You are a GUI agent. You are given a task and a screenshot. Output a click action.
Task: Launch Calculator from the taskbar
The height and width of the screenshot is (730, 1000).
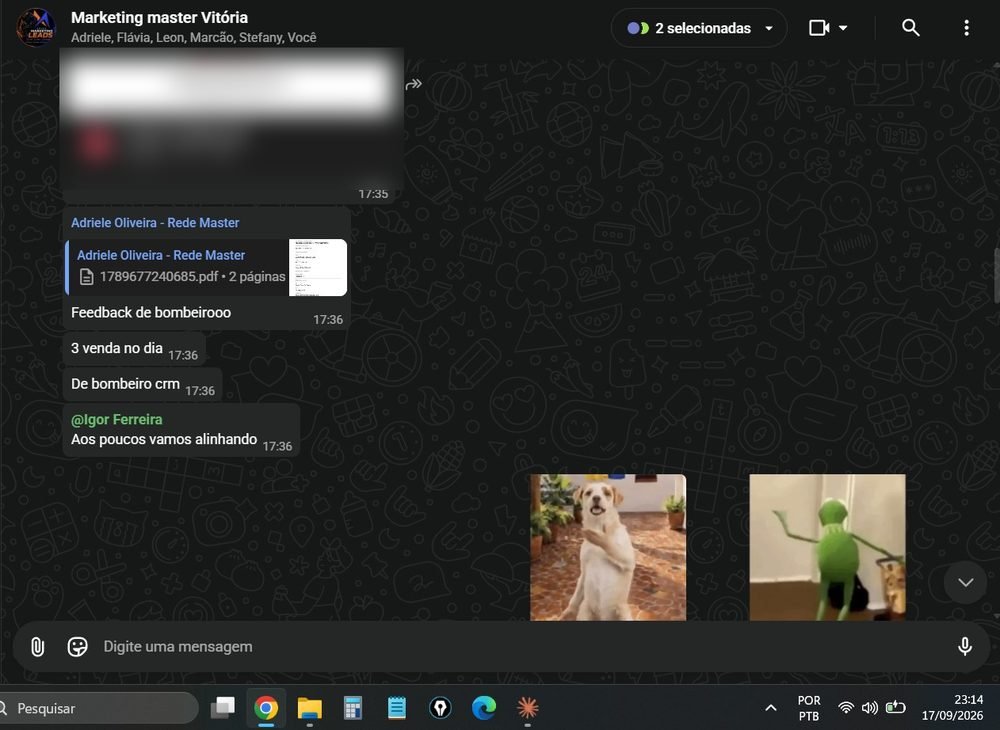click(x=353, y=708)
